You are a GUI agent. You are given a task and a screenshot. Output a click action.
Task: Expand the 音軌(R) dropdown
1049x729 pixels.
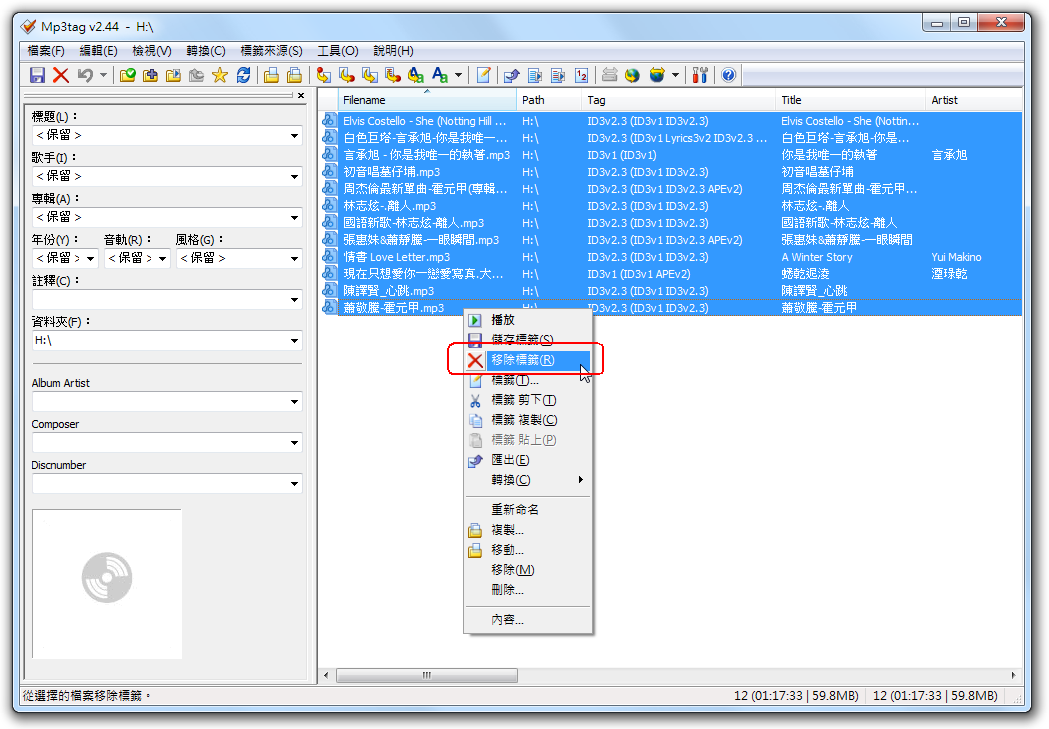(163, 258)
